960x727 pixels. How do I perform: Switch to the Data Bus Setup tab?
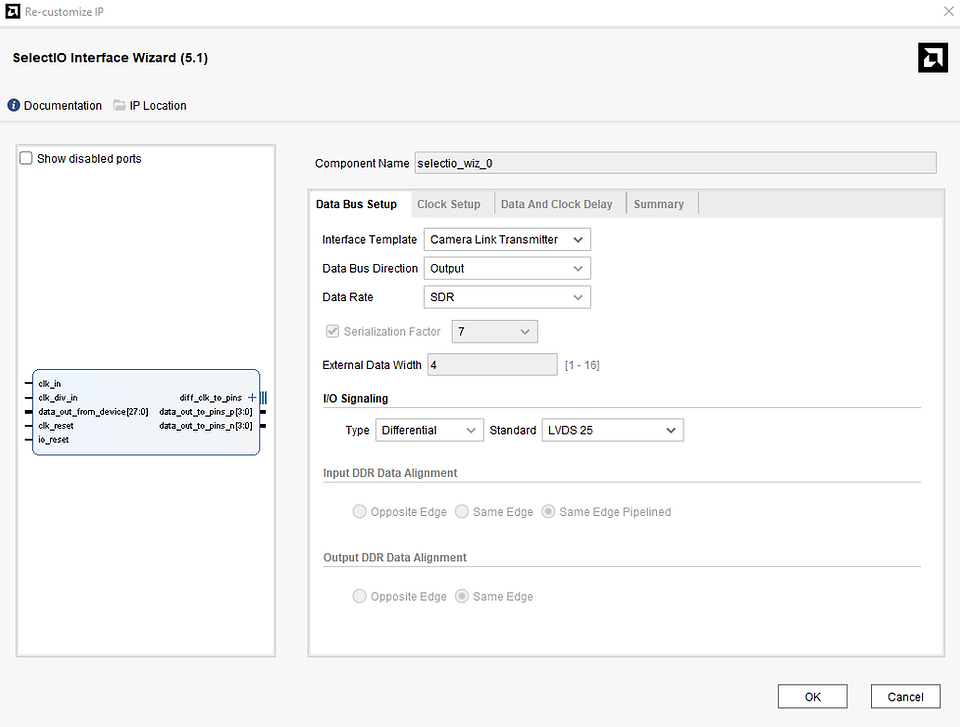tap(356, 204)
